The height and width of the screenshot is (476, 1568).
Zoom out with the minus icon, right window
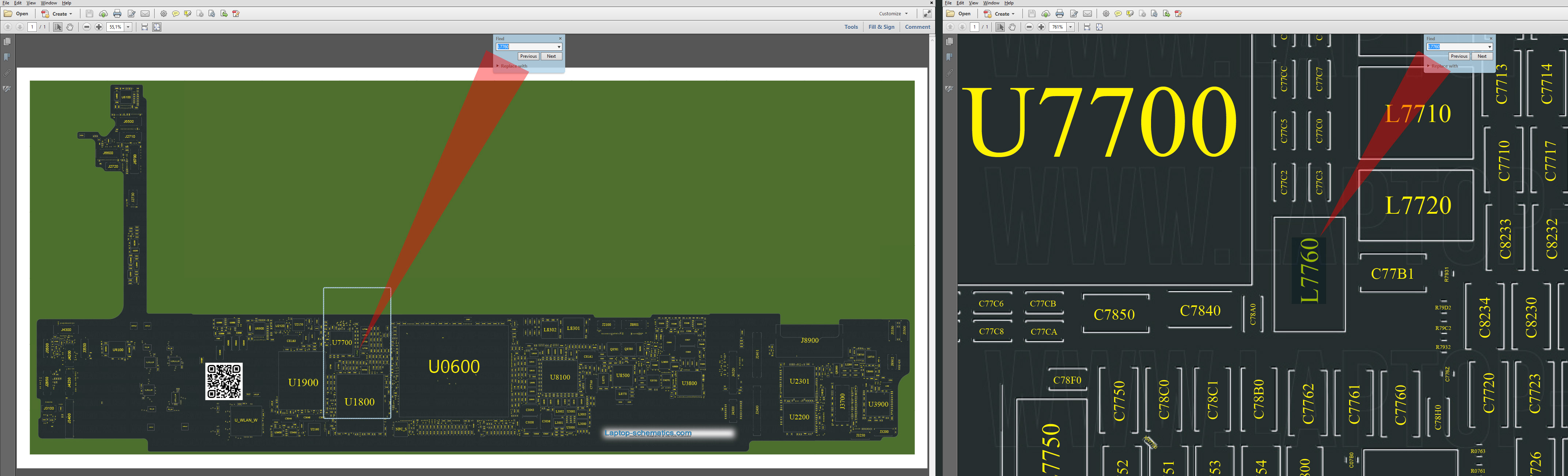click(x=1029, y=27)
